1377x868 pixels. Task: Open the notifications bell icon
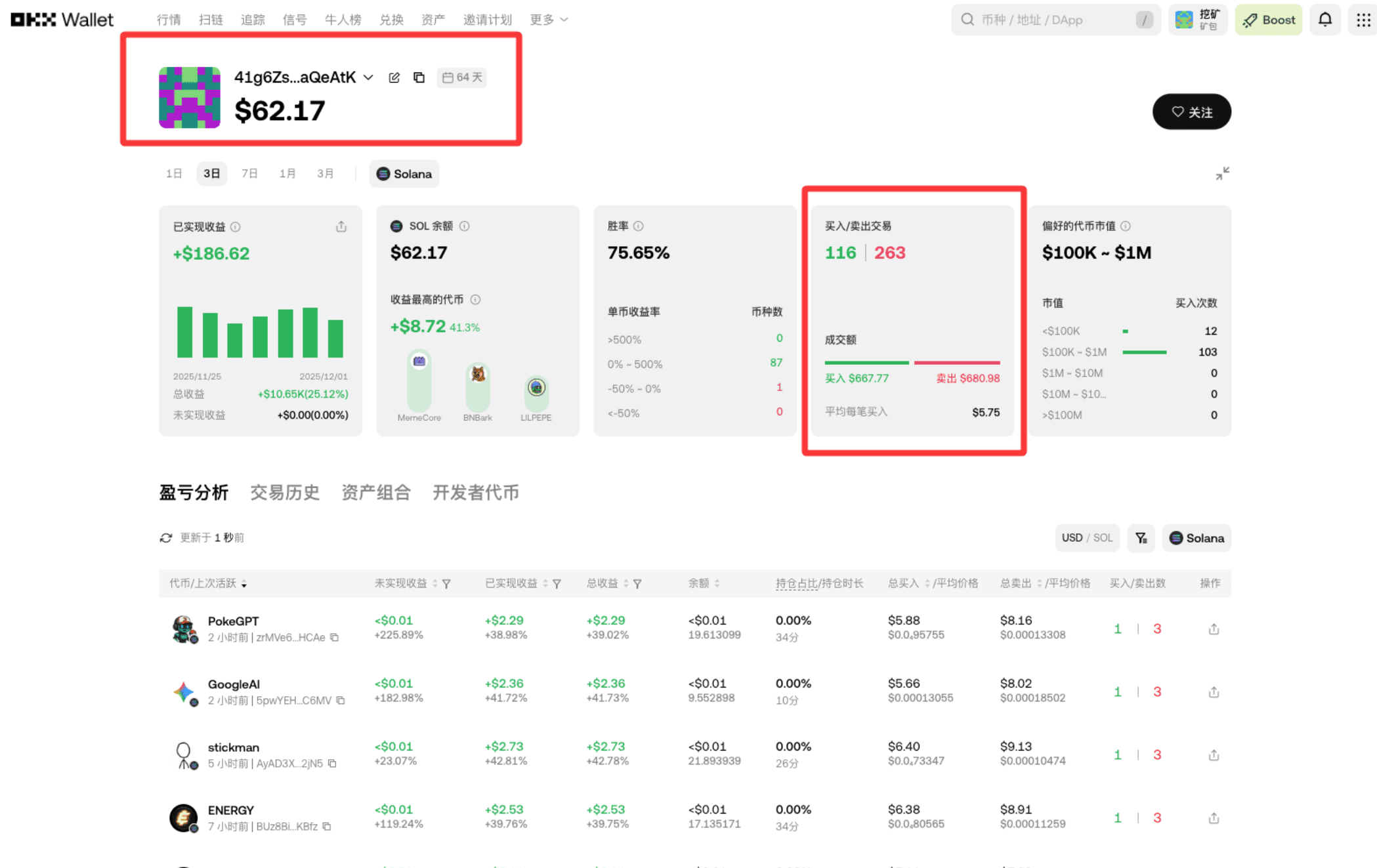(1324, 20)
